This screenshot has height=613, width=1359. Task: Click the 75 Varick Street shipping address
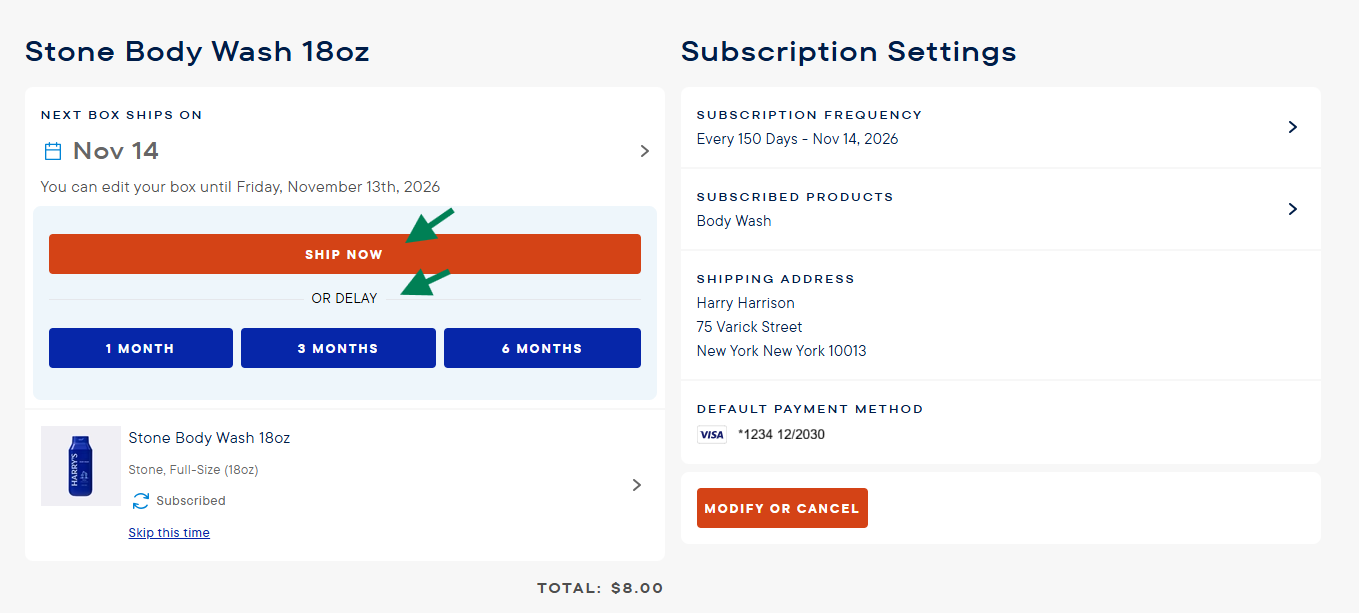coord(749,327)
